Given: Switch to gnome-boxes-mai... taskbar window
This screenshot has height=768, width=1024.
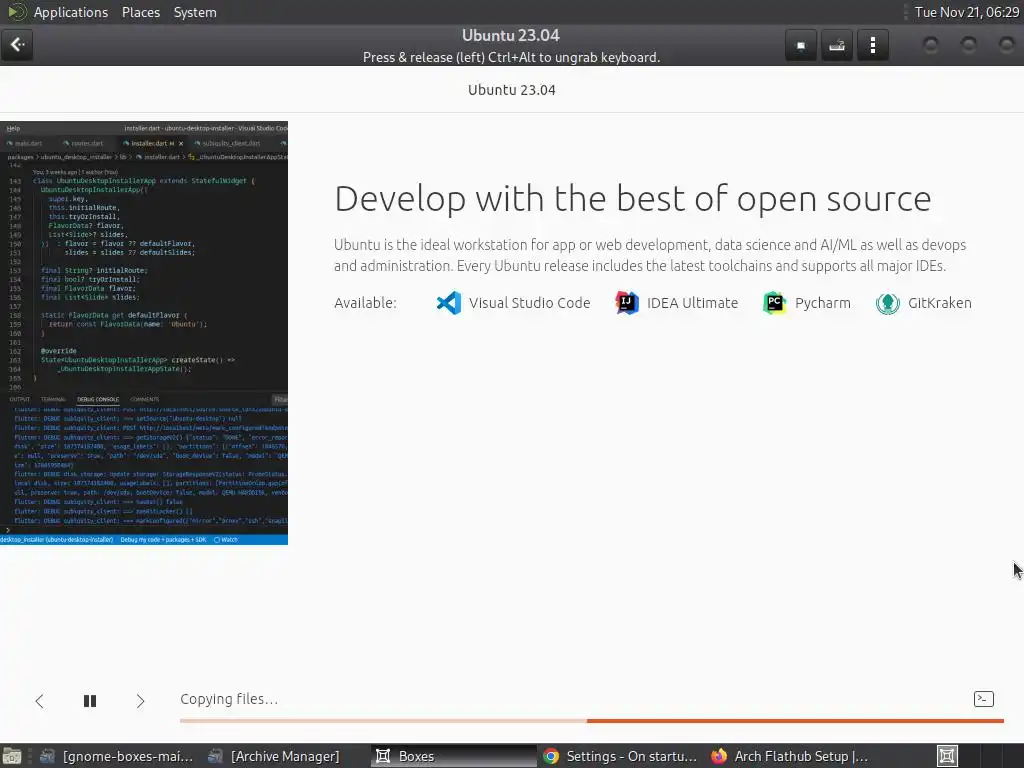Looking at the screenshot, I should click(116, 756).
